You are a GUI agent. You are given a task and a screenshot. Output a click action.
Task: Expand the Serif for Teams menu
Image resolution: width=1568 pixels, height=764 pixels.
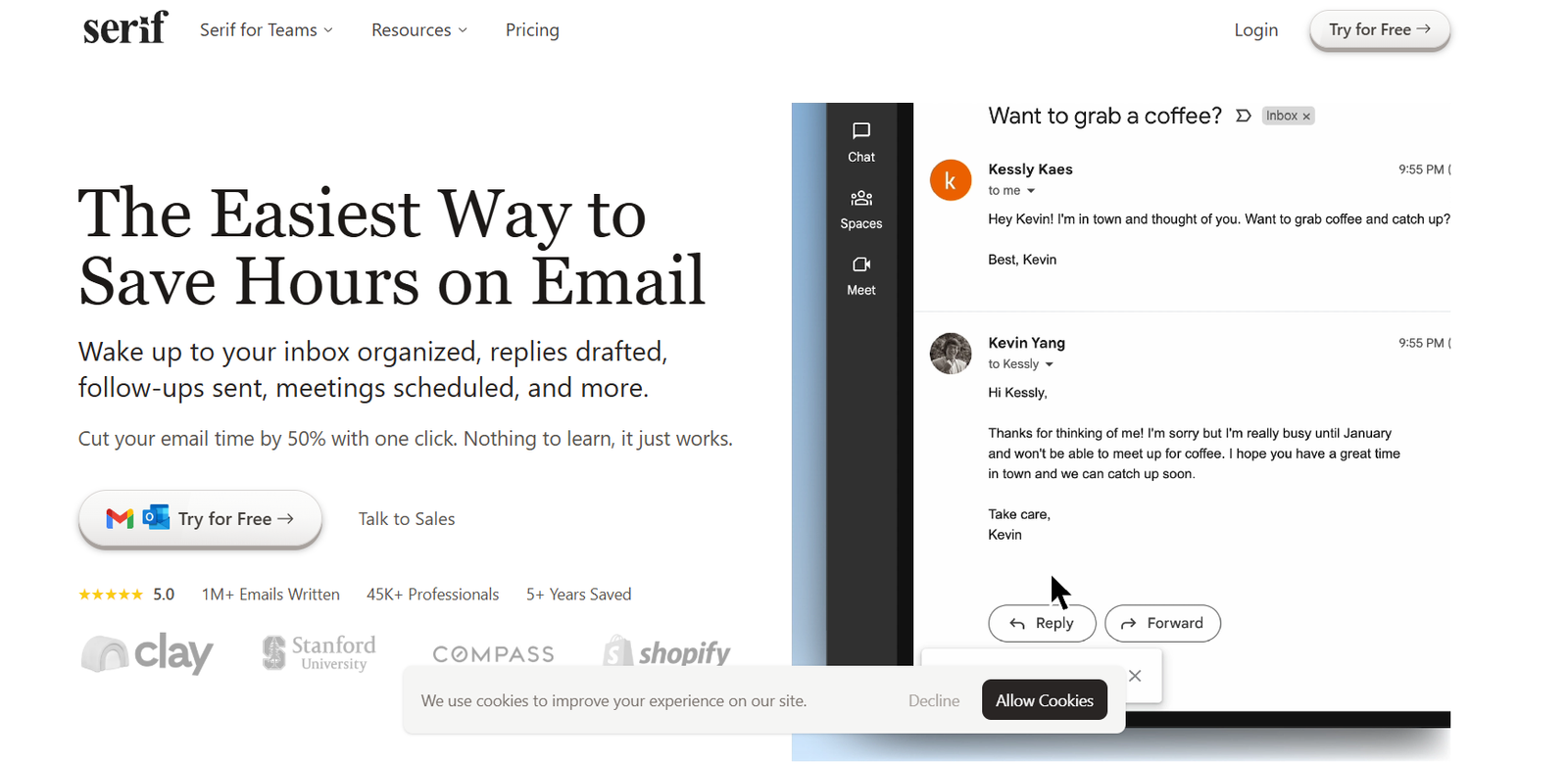[x=267, y=30]
